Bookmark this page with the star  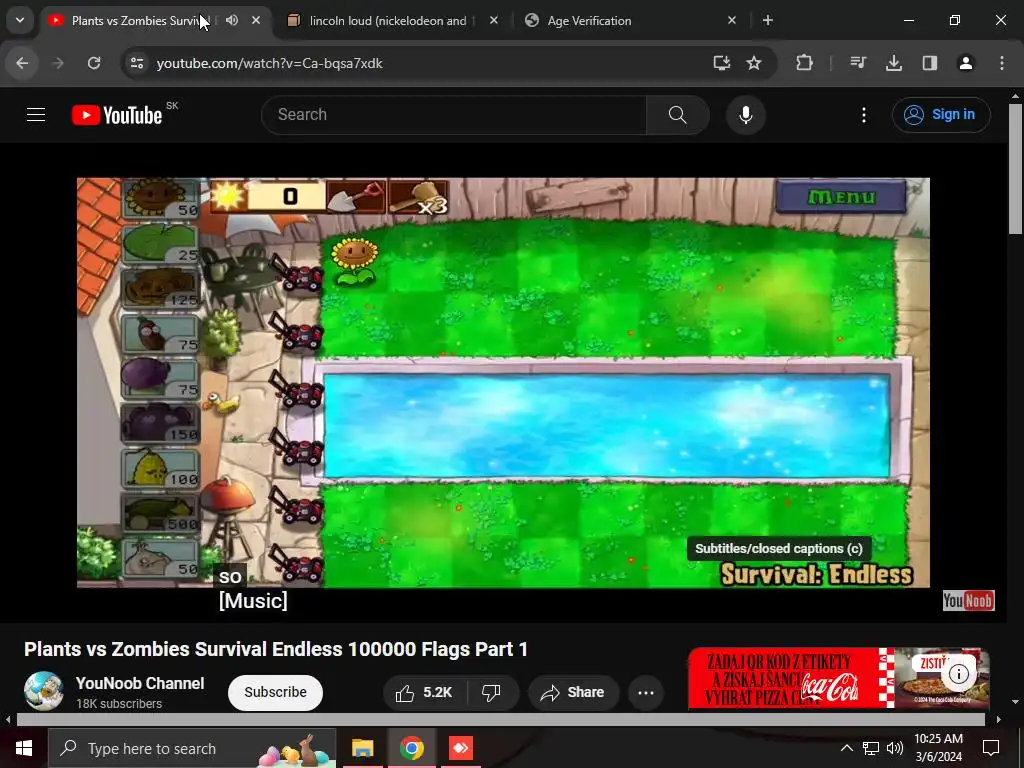754,63
